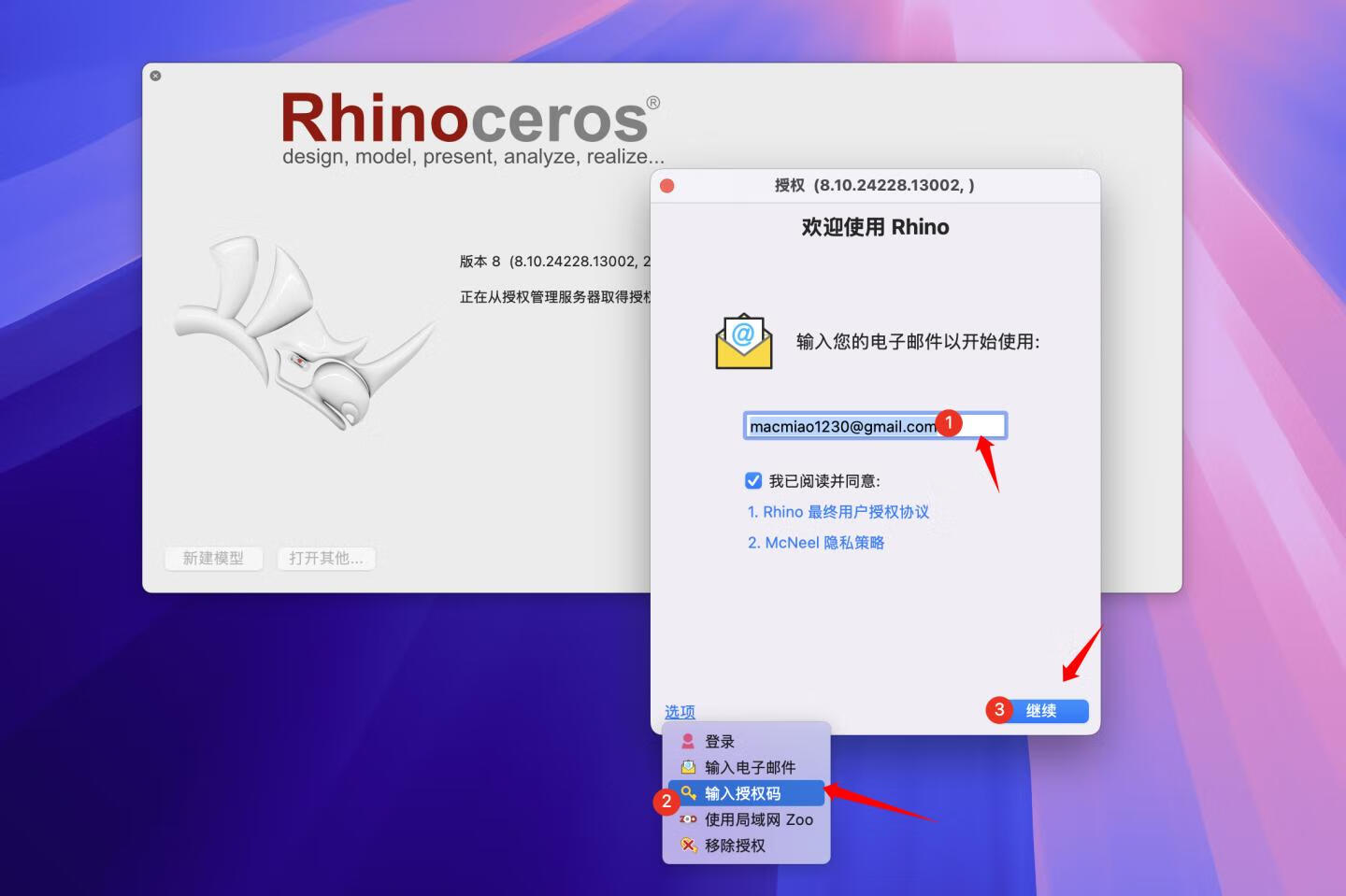
Task: Click 打开其他... in the Rhinoceros window
Action: (x=326, y=558)
